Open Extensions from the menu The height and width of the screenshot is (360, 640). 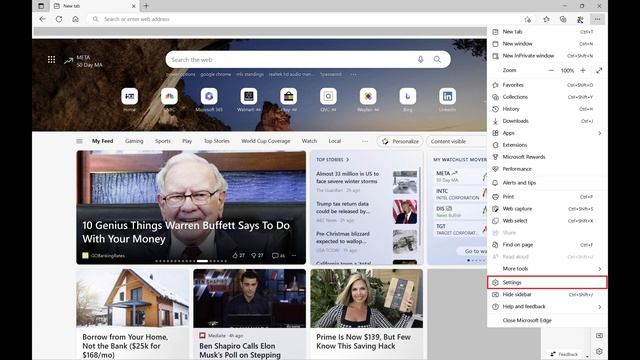coord(547,145)
